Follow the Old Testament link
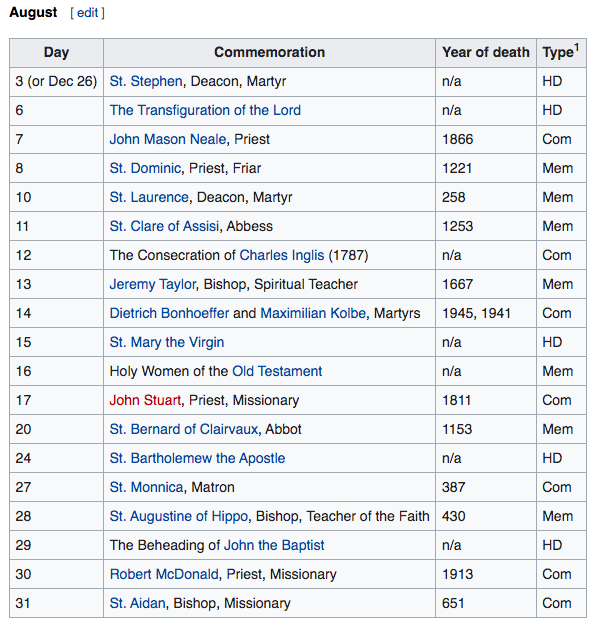592x622 pixels. [x=277, y=371]
